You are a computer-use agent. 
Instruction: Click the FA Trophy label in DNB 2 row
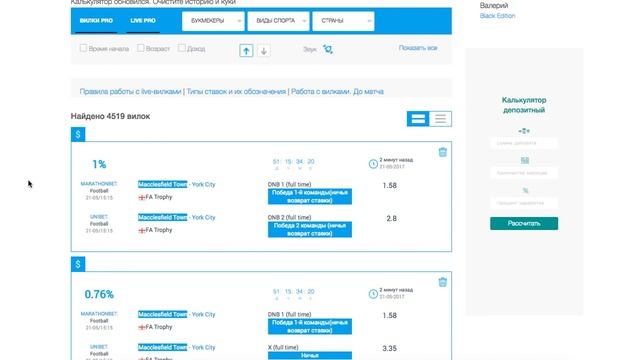[x=159, y=230]
